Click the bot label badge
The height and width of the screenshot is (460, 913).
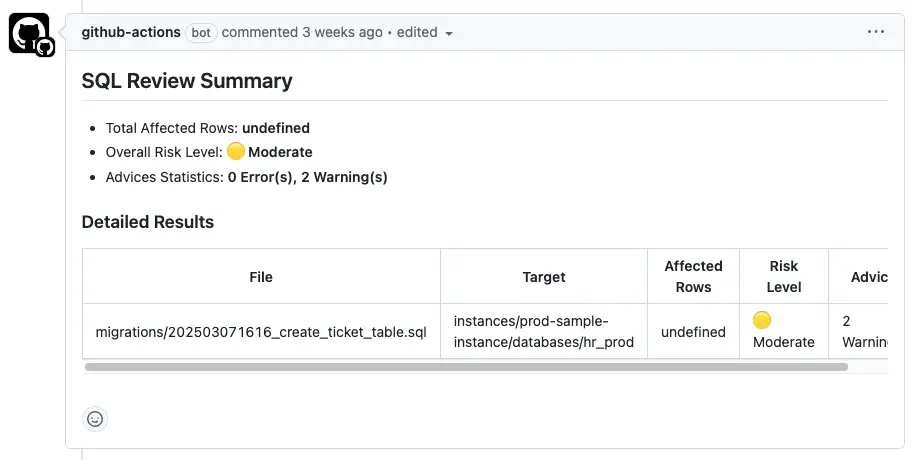[201, 33]
